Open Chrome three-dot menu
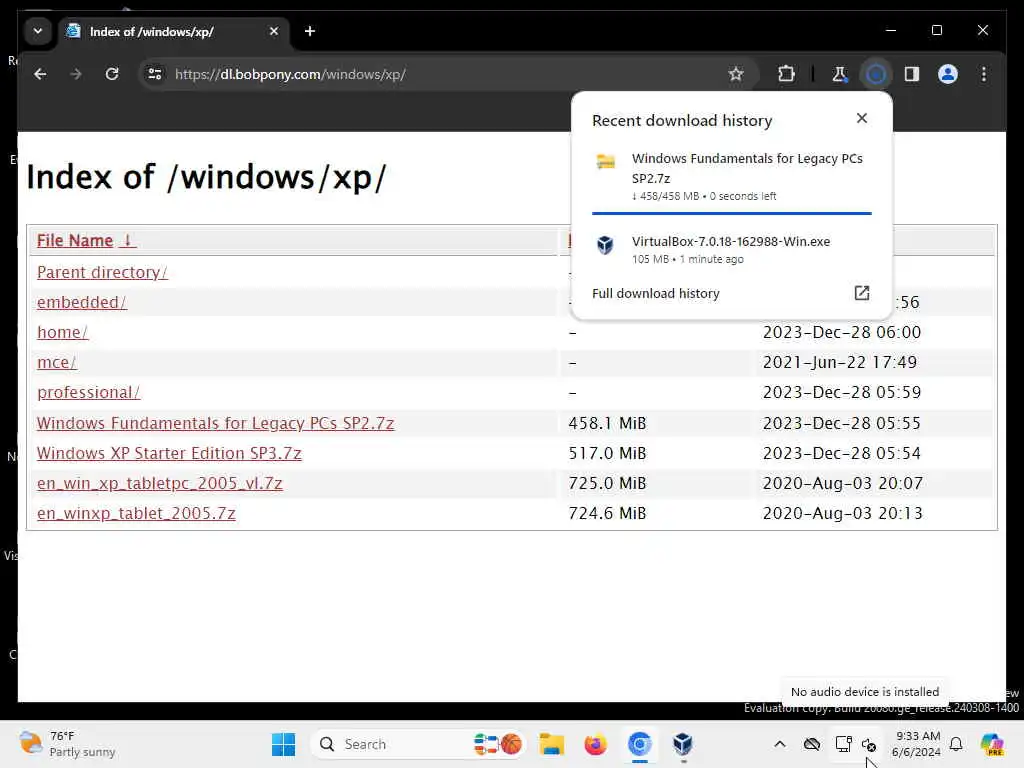This screenshot has height=768, width=1024. [984, 74]
